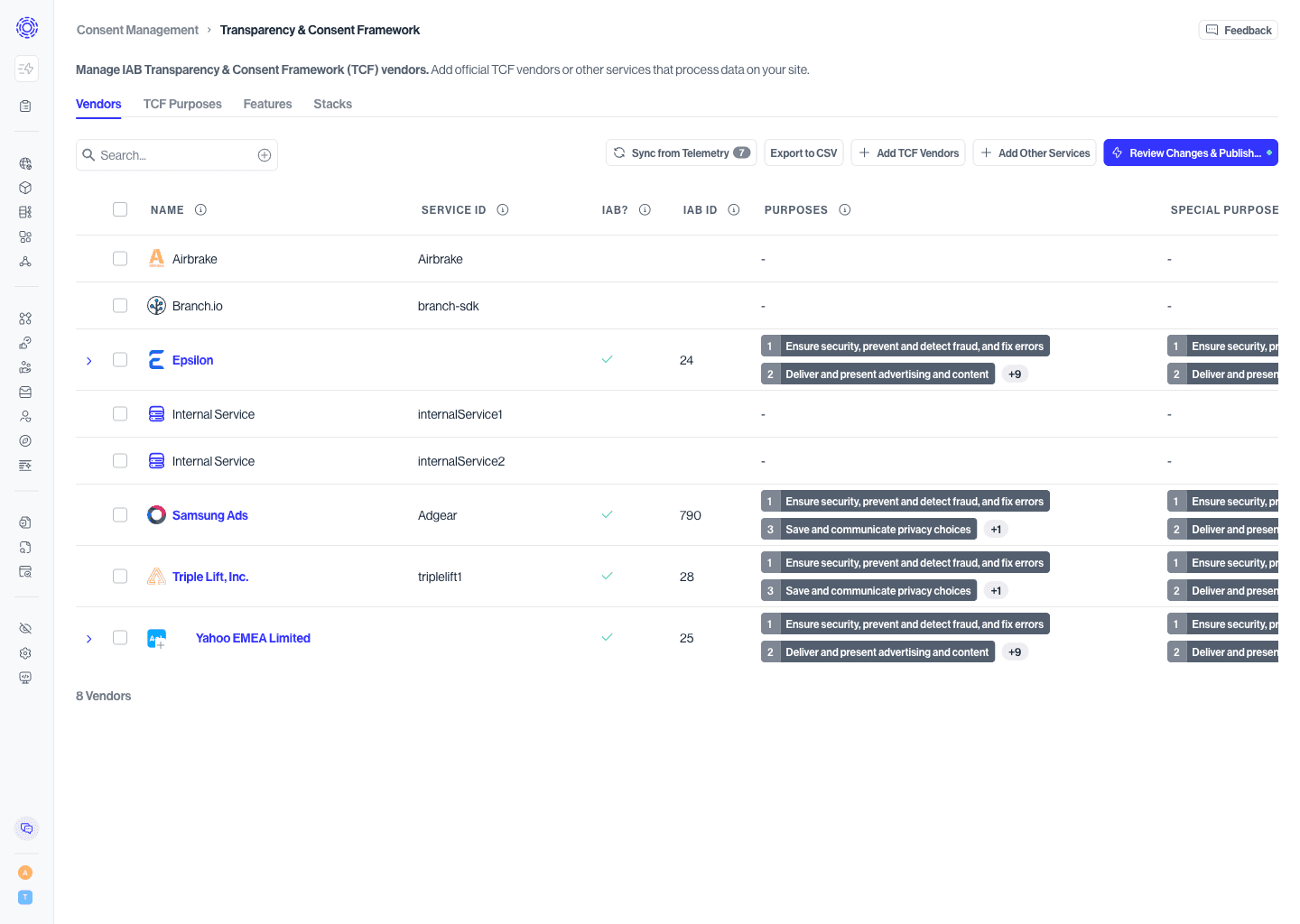The image size is (1300, 924).
Task: Open the Feedback button
Action: click(1239, 30)
